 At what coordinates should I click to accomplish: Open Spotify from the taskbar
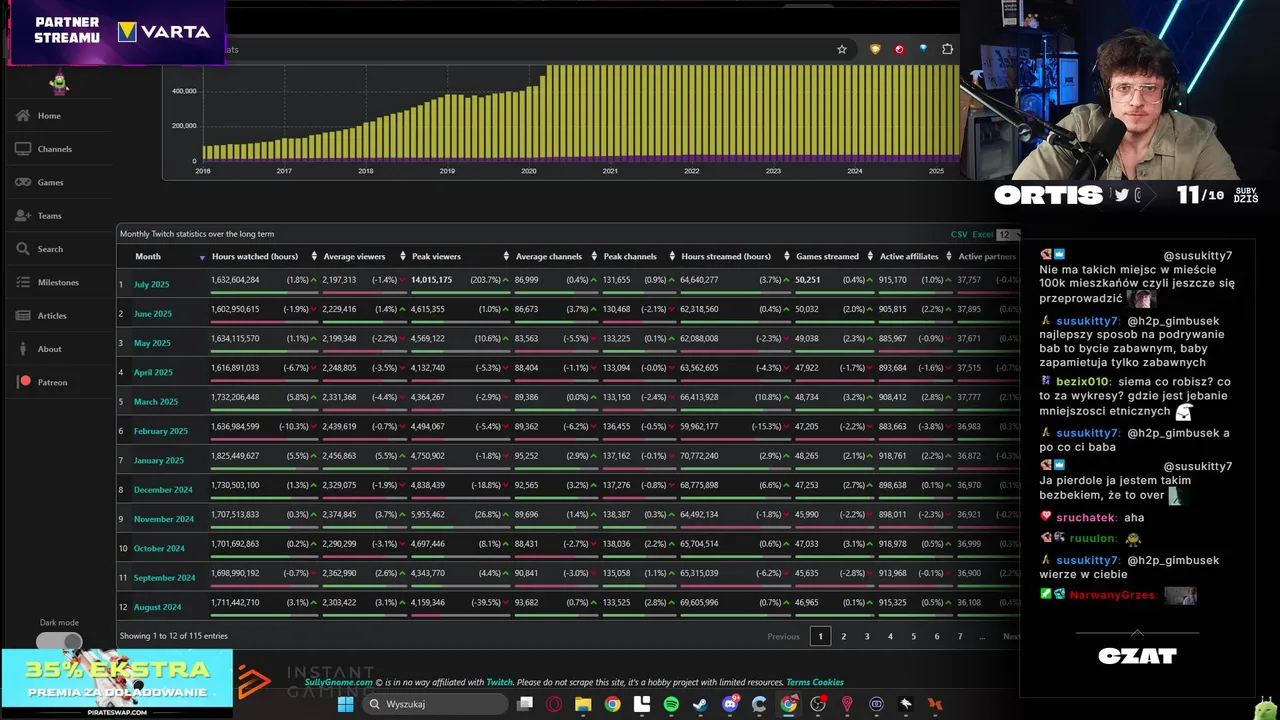tap(671, 704)
